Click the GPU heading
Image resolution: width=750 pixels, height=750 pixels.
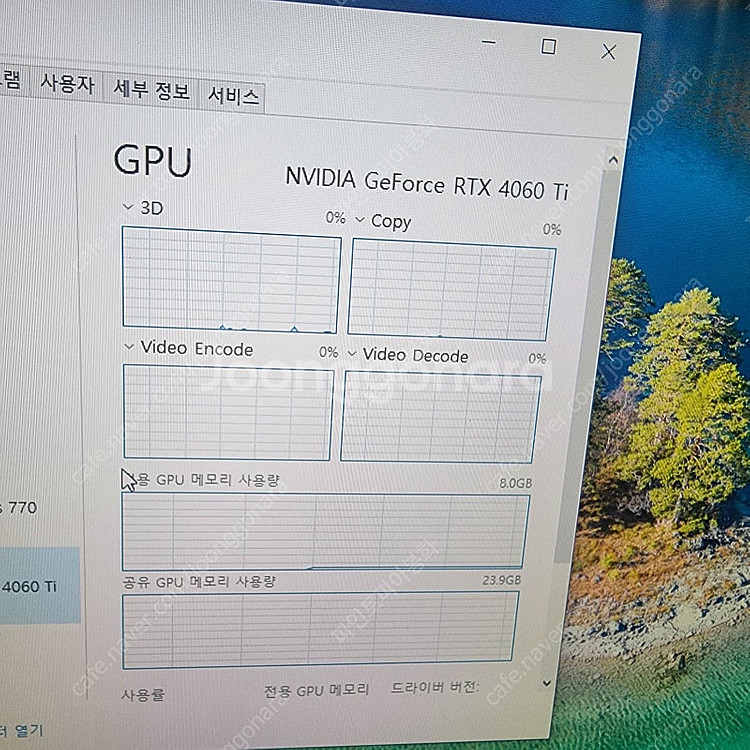153,160
